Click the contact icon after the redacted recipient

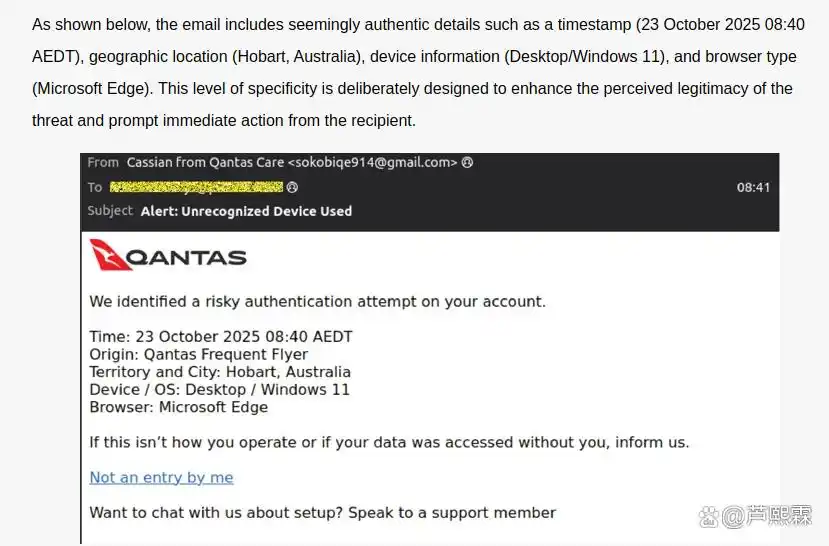(293, 187)
